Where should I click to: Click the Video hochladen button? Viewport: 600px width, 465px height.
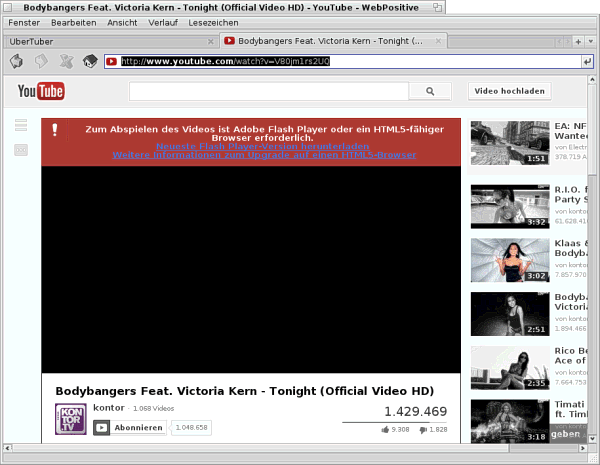509,91
